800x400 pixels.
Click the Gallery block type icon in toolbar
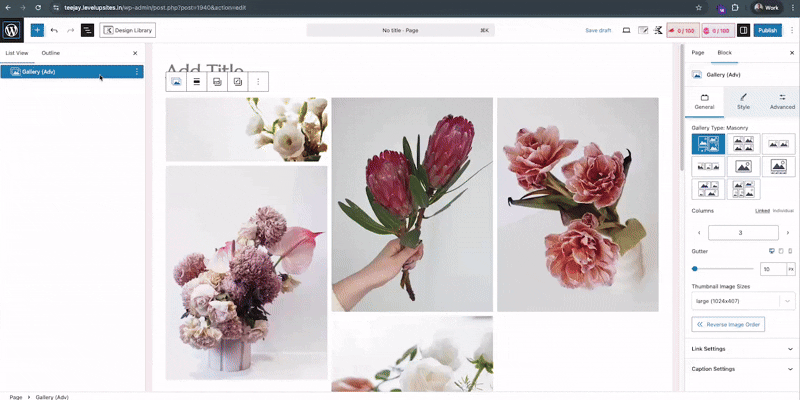(176, 81)
